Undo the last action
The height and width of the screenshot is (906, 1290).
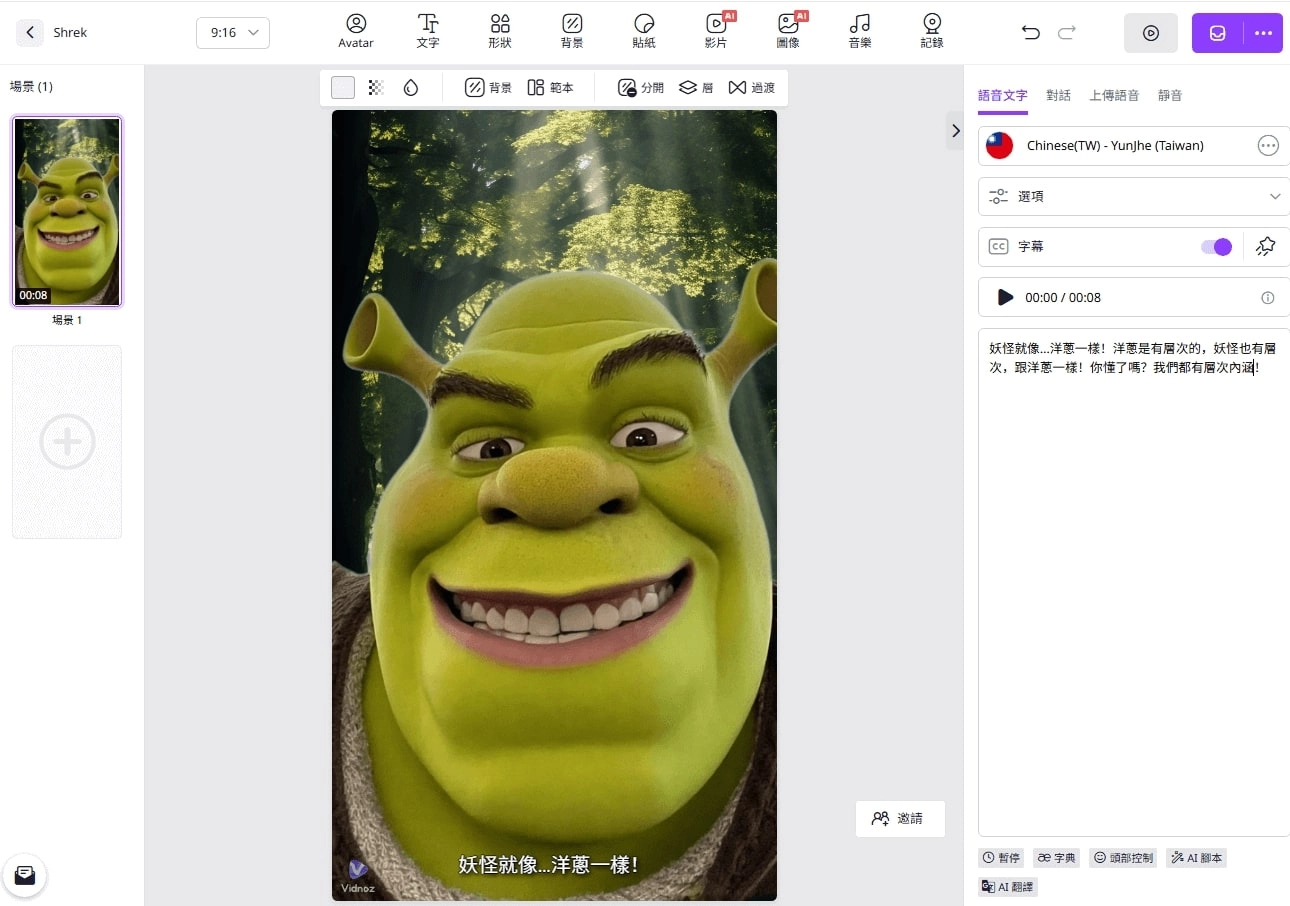[1031, 33]
